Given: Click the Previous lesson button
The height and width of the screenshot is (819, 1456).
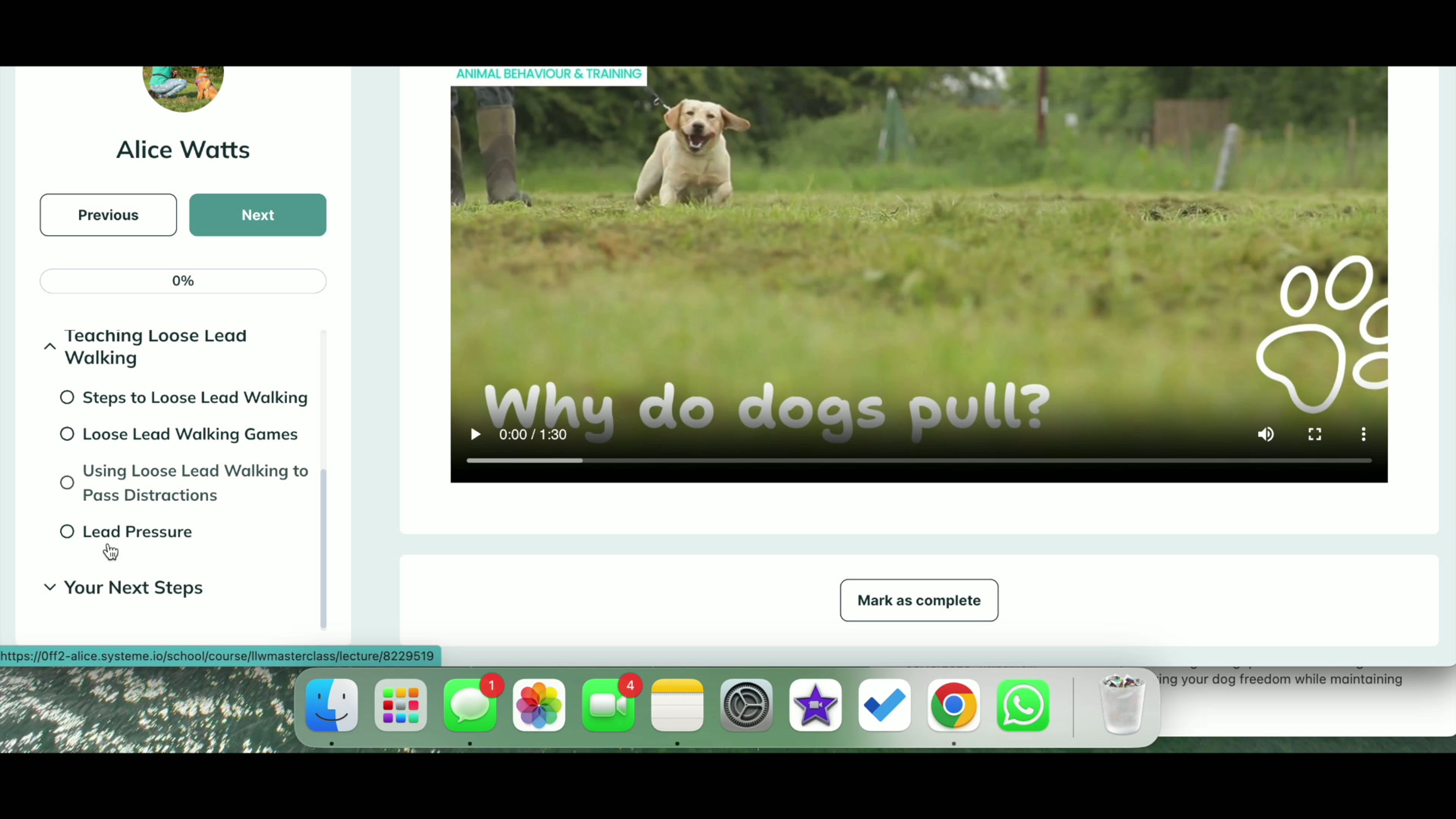Looking at the screenshot, I should pyautogui.click(x=108, y=215).
